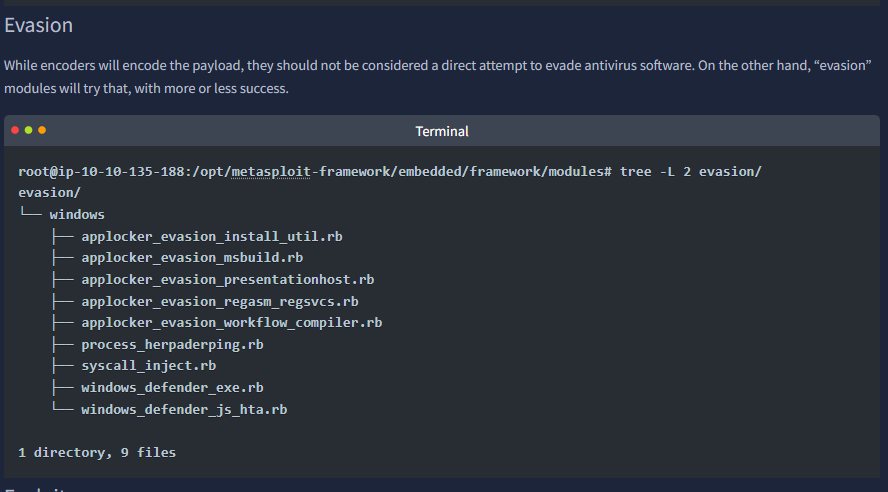Select syscall_inject.rb file name
Screen dimensions: 888x492
click(148, 366)
